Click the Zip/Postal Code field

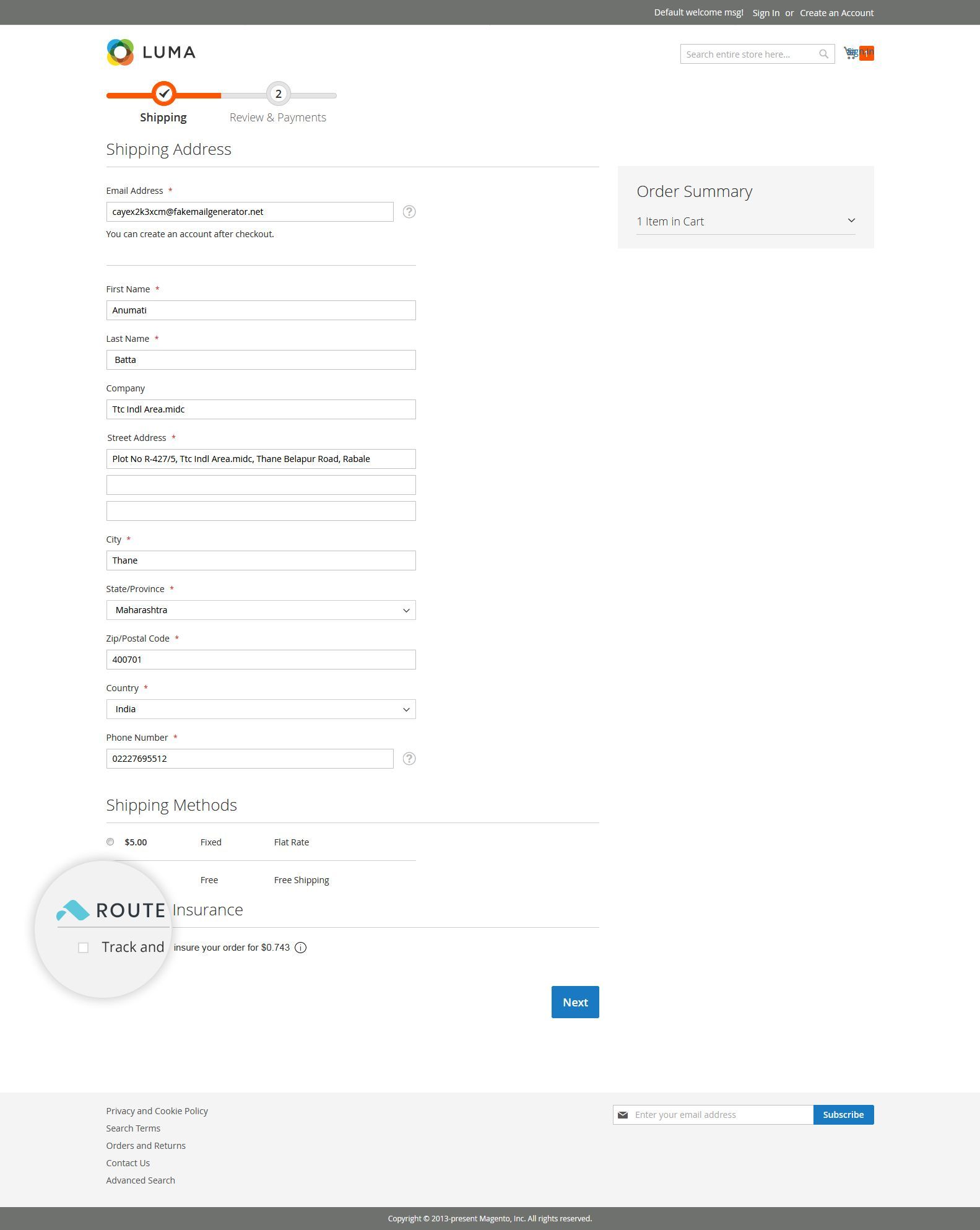[x=261, y=660]
